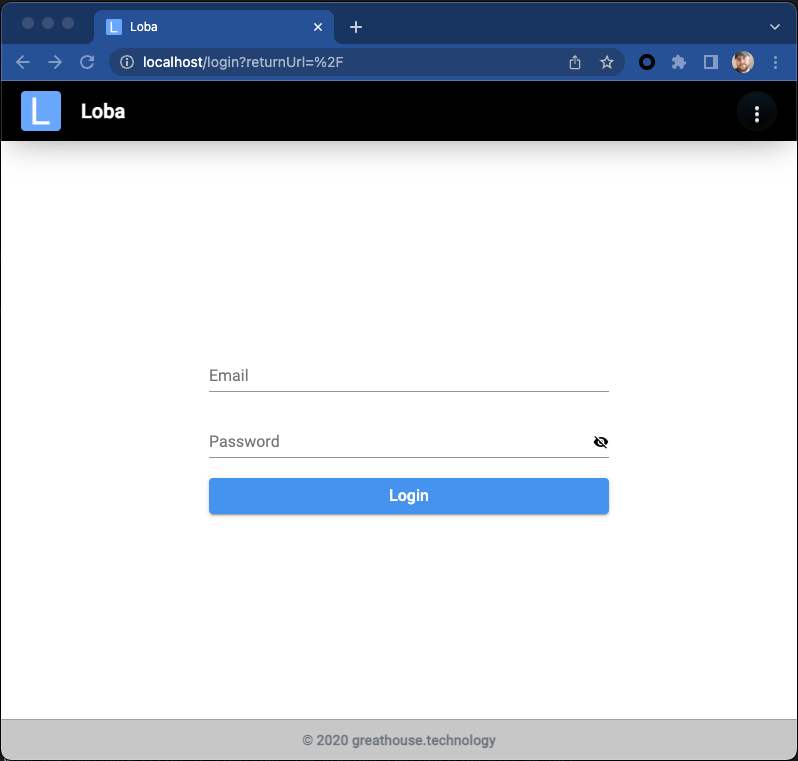This screenshot has width=798, height=761.
Task: Expand the tab search chevron
Action: (x=775, y=27)
